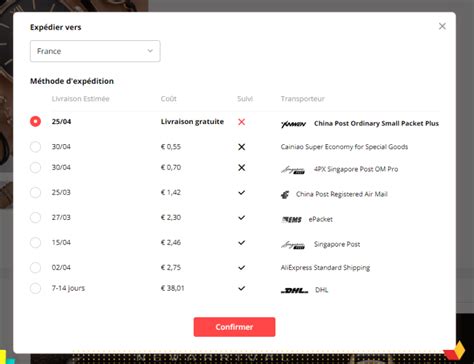Click the China Post Ordinary Small Packet logo
Image resolution: width=474 pixels, height=364 pixels.
click(293, 124)
